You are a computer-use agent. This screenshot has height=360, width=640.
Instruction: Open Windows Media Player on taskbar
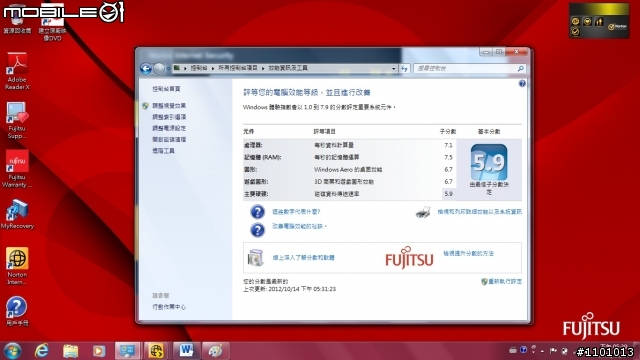(x=98, y=351)
